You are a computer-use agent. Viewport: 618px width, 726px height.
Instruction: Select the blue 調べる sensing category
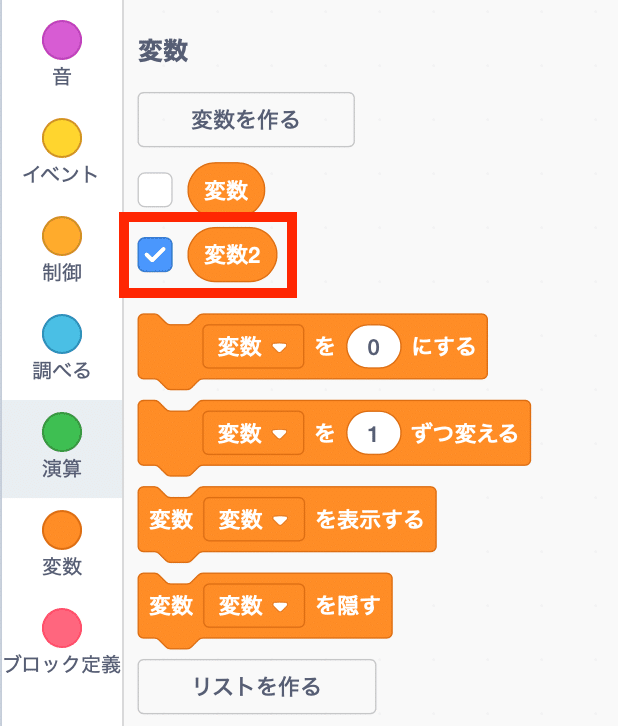[x=62, y=347]
